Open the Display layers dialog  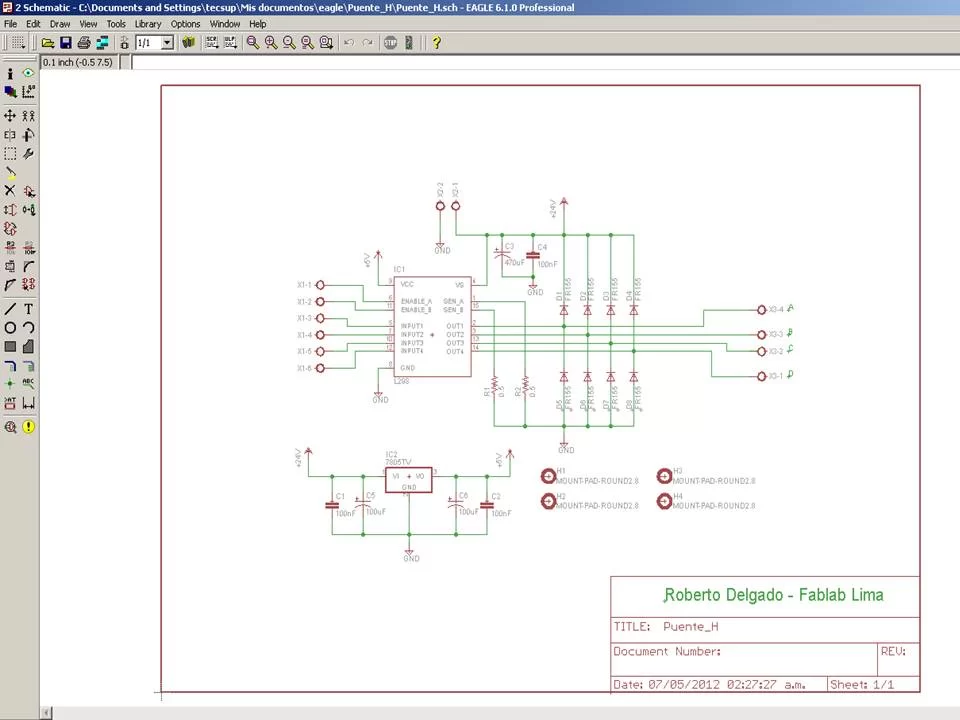[11, 90]
